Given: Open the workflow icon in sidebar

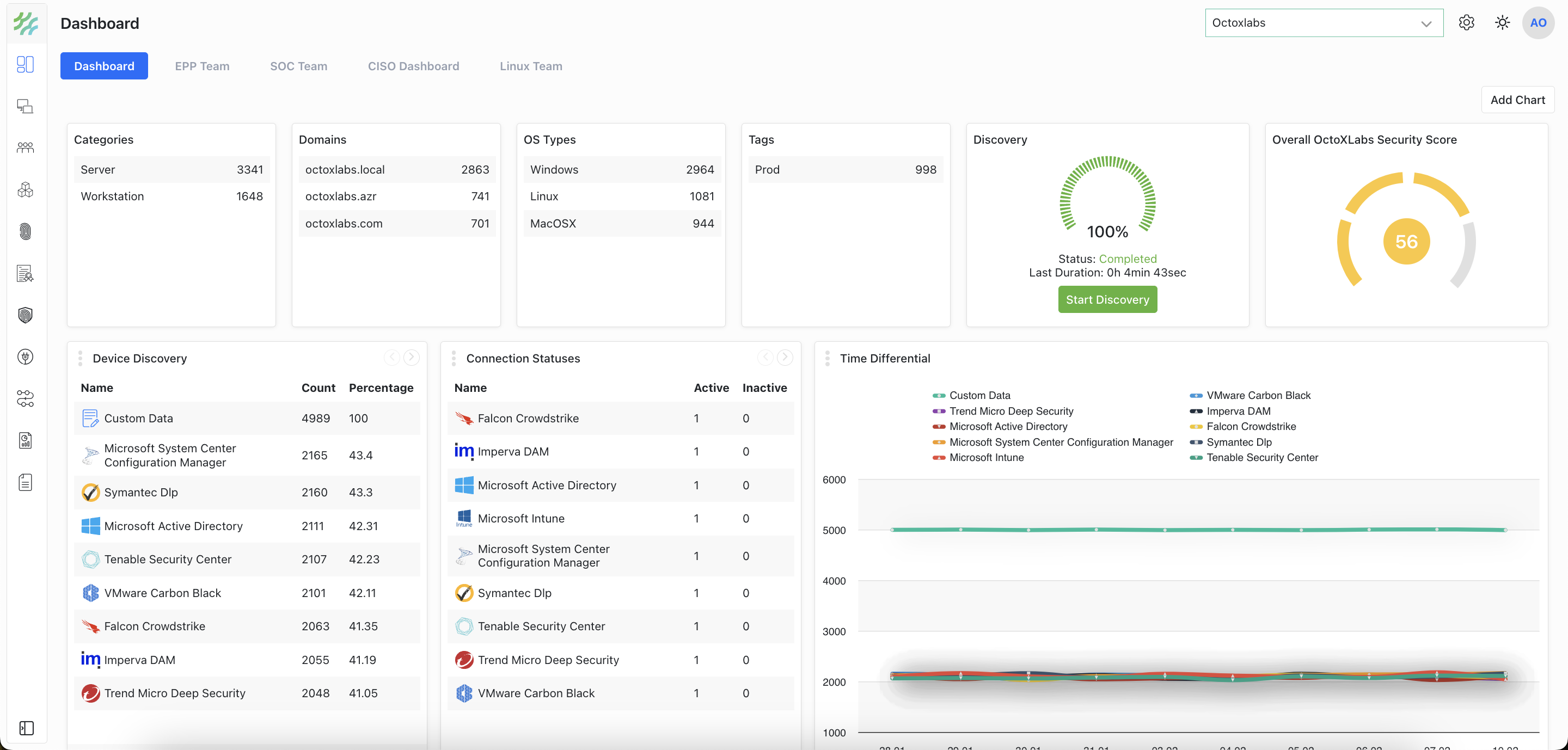Looking at the screenshot, I should [25, 398].
